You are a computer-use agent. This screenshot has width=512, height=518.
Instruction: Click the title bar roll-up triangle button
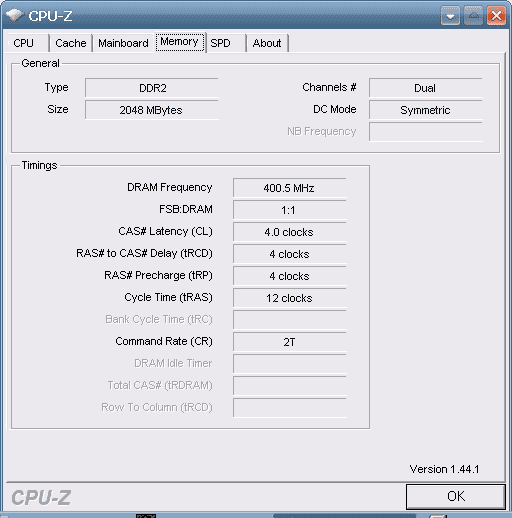click(x=474, y=16)
